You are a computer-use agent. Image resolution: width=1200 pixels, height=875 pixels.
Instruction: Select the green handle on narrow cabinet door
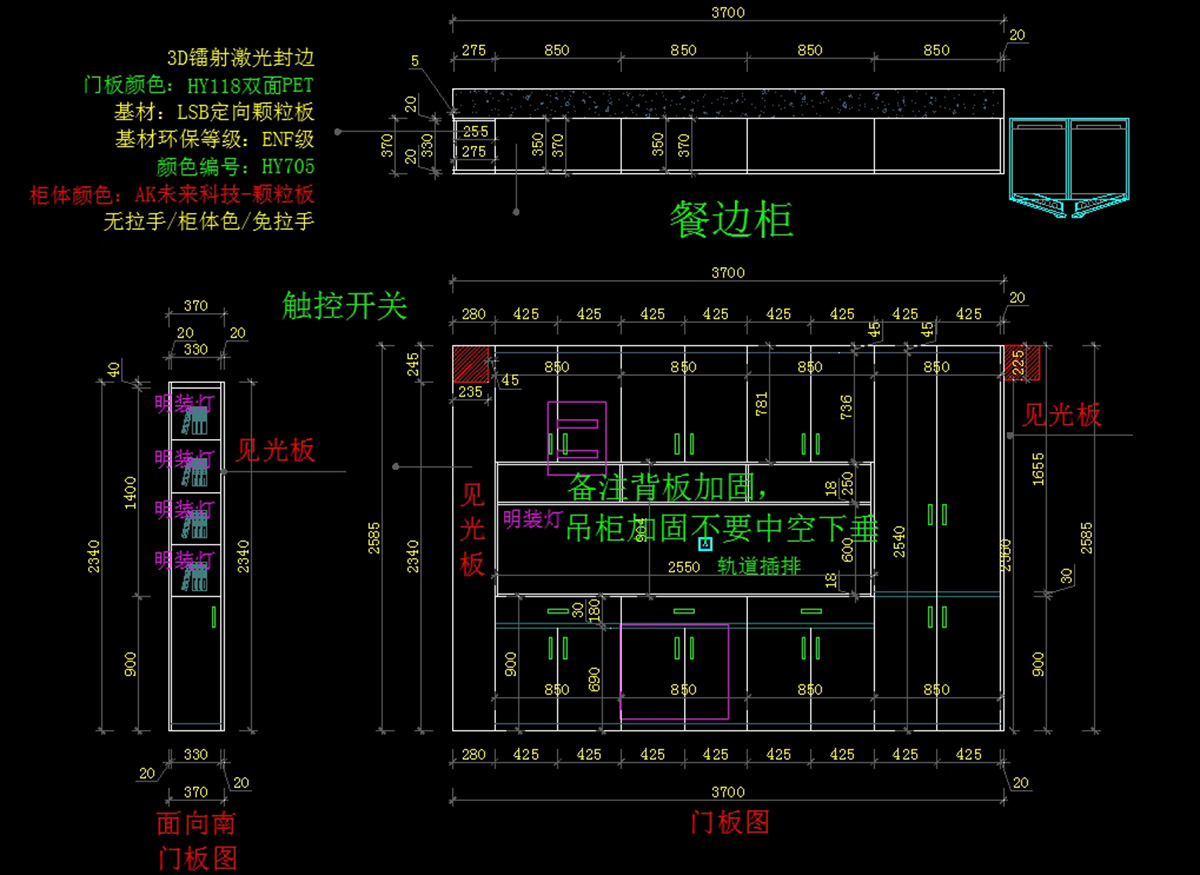pos(214,616)
